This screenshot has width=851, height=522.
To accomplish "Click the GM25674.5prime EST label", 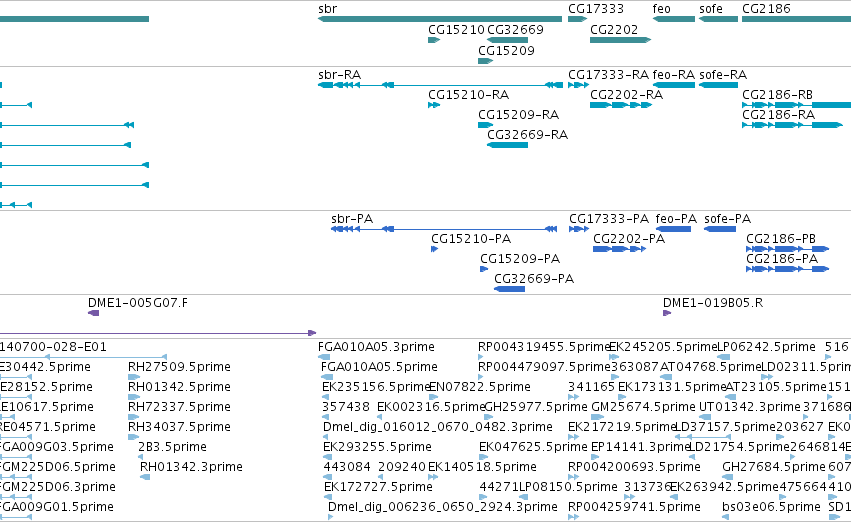I will click(643, 408).
